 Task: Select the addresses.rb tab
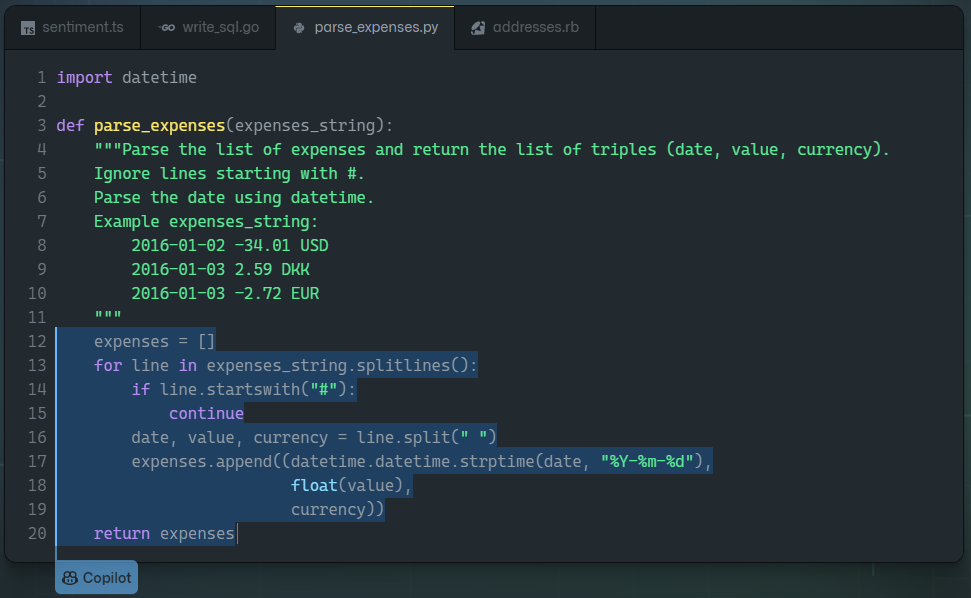[x=535, y=27]
